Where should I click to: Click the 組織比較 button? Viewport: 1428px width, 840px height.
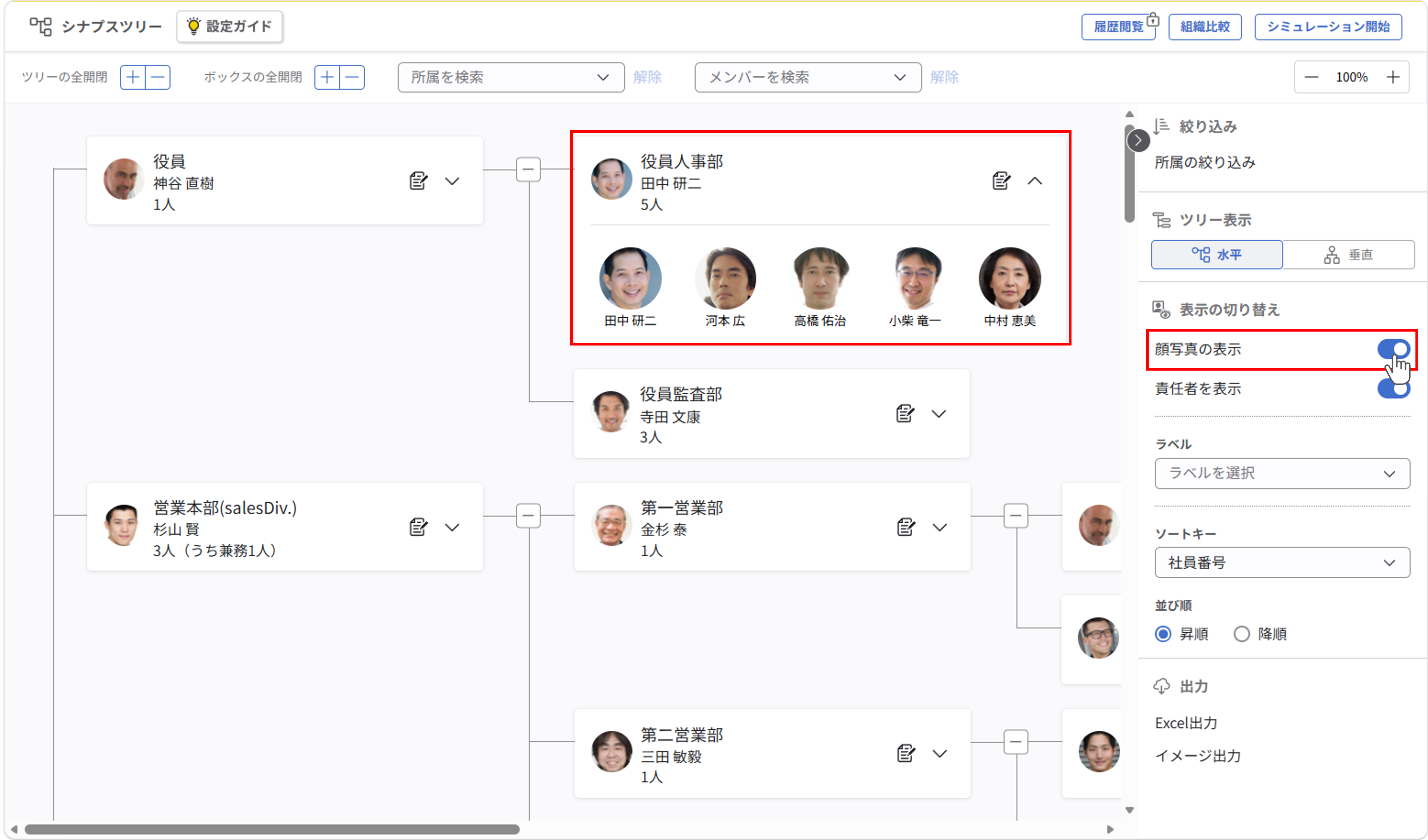tap(1205, 26)
